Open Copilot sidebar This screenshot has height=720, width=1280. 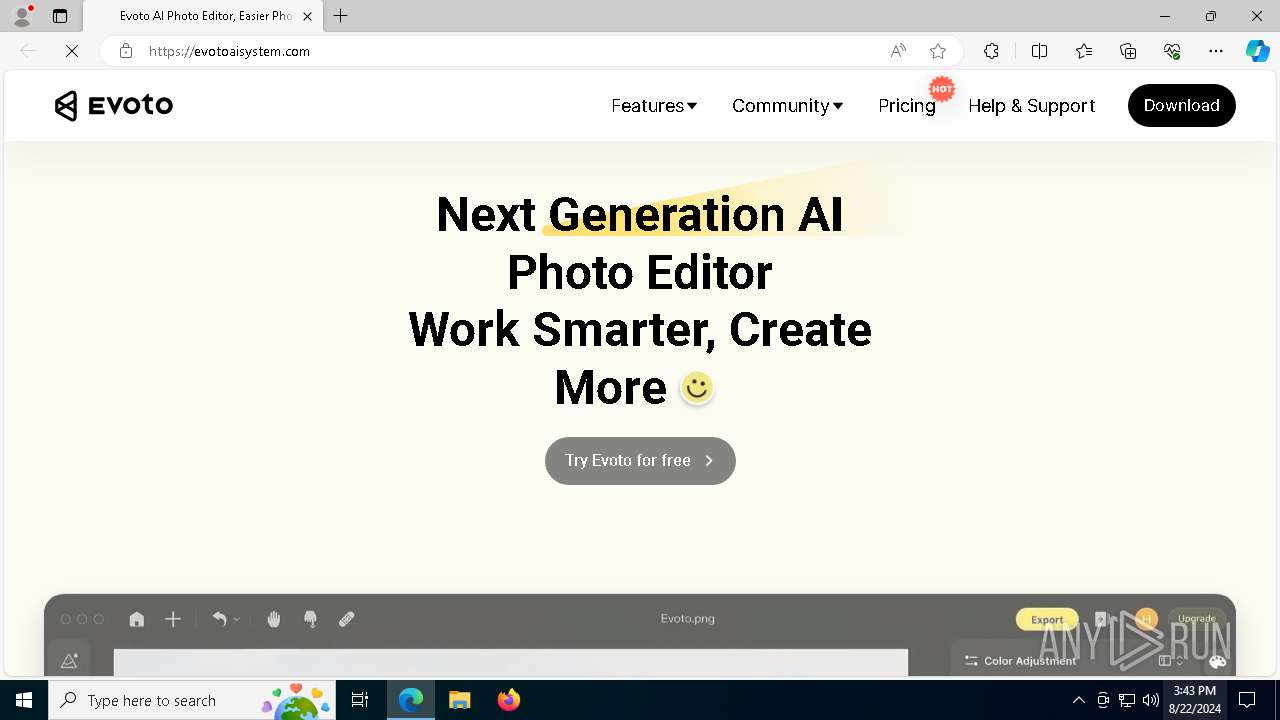point(1257,51)
